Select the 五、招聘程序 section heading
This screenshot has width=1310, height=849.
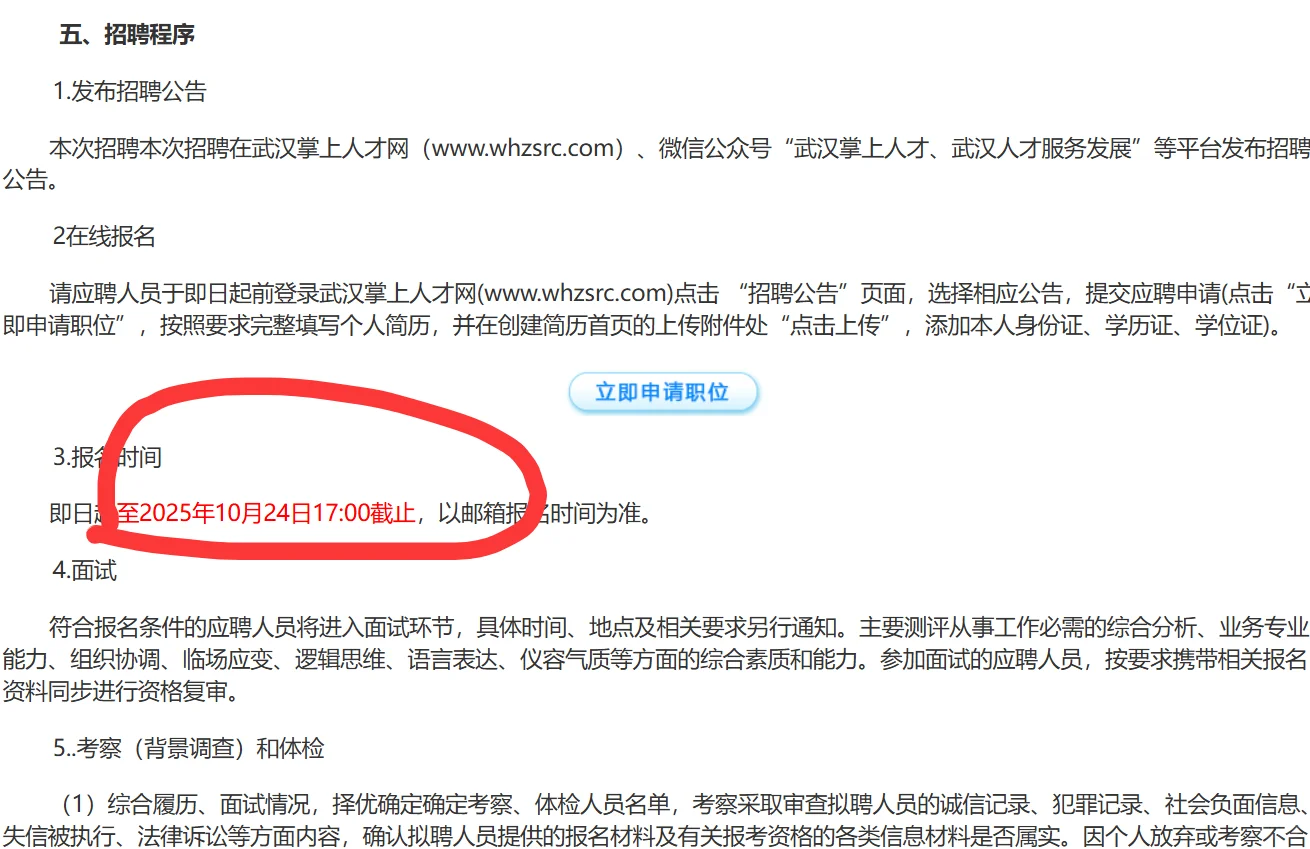(127, 35)
